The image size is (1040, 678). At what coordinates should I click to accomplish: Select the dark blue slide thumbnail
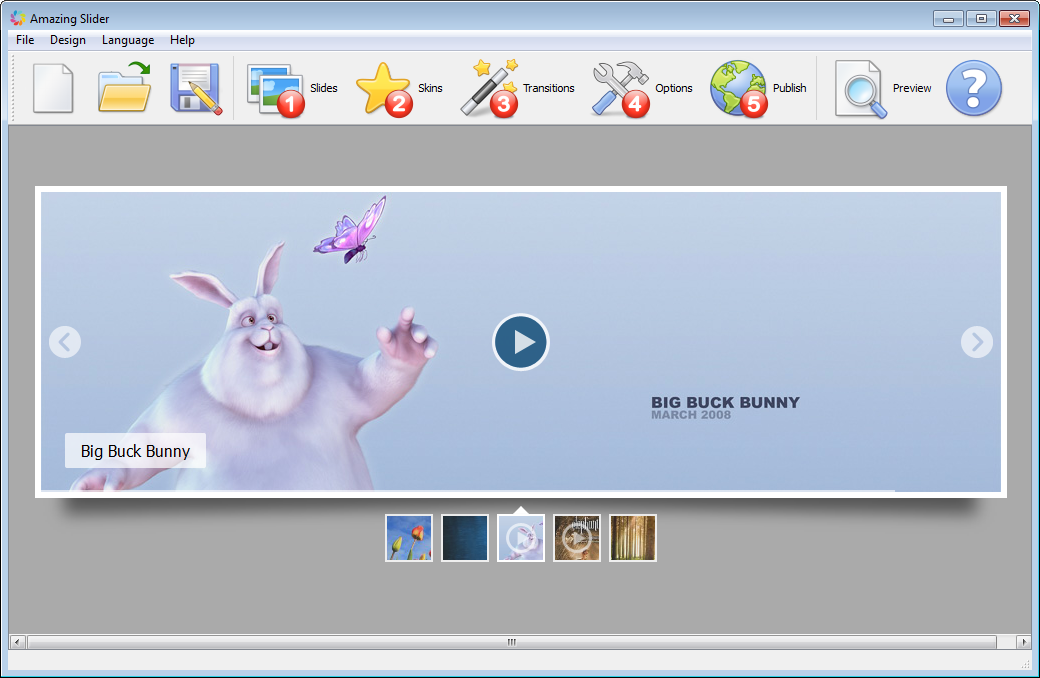(x=465, y=538)
